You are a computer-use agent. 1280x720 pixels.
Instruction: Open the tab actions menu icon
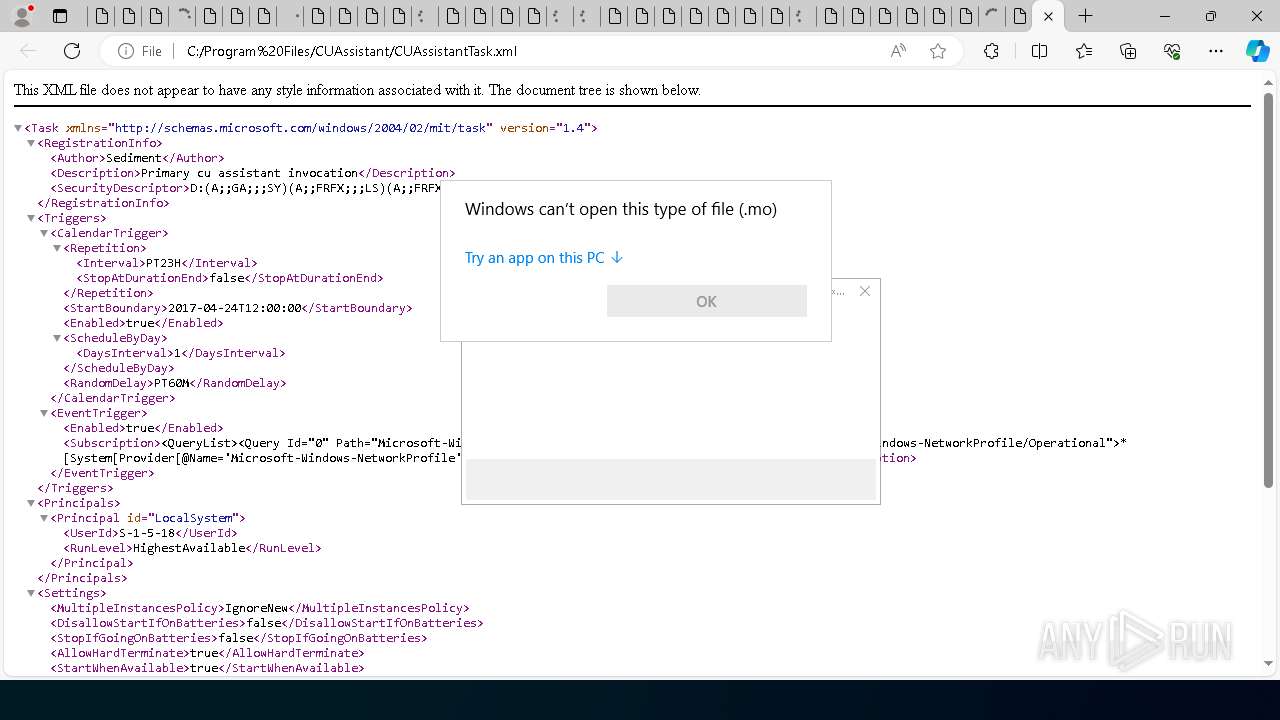[60, 16]
